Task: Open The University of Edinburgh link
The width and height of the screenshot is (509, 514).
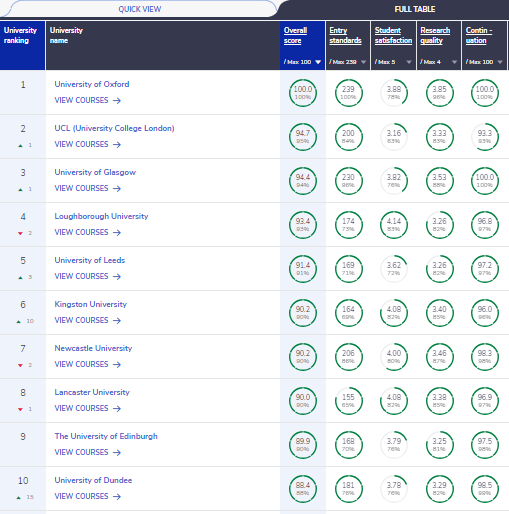Action: (x=106, y=436)
